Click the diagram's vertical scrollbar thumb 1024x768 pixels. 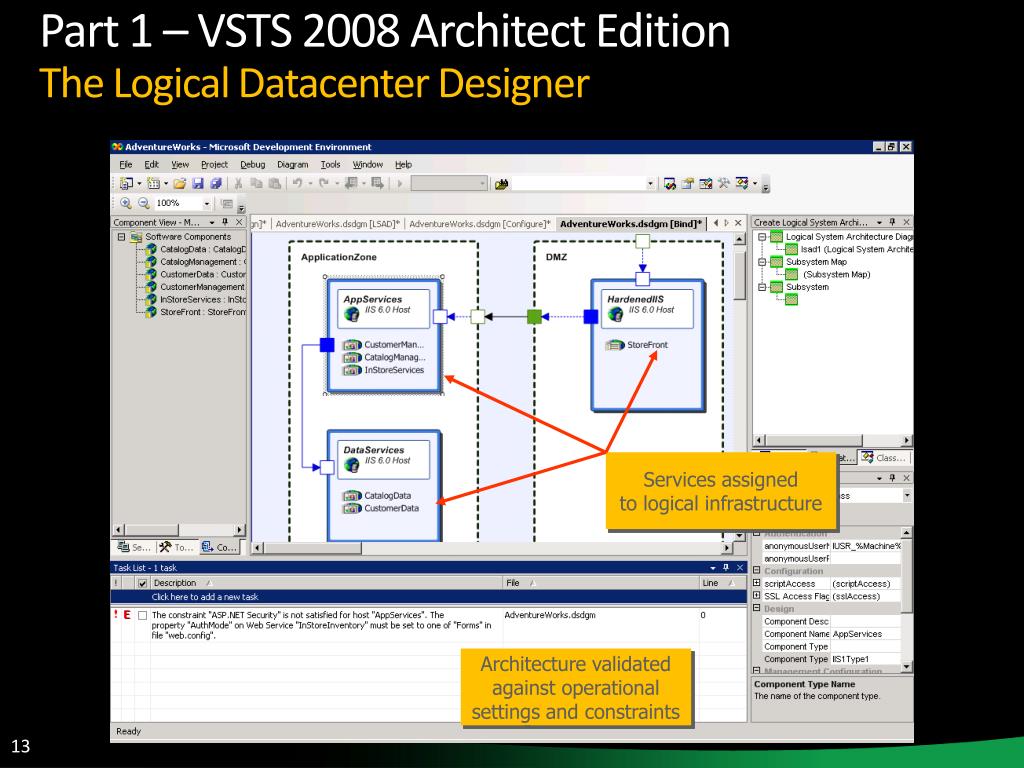pyautogui.click(x=739, y=276)
